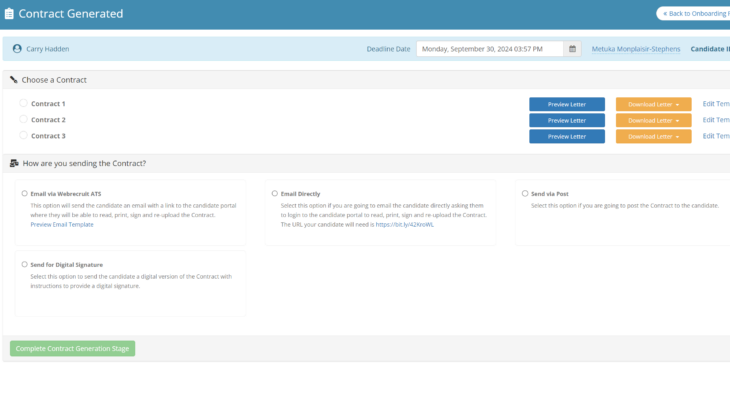Choose the Email Directly sending option
Viewport: 730px width, 420px height.
(275, 193)
